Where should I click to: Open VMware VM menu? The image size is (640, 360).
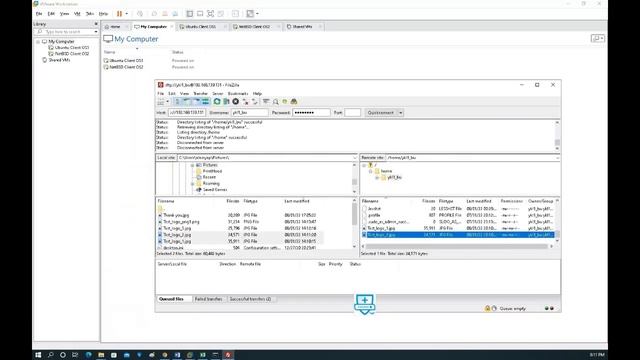(77, 13)
